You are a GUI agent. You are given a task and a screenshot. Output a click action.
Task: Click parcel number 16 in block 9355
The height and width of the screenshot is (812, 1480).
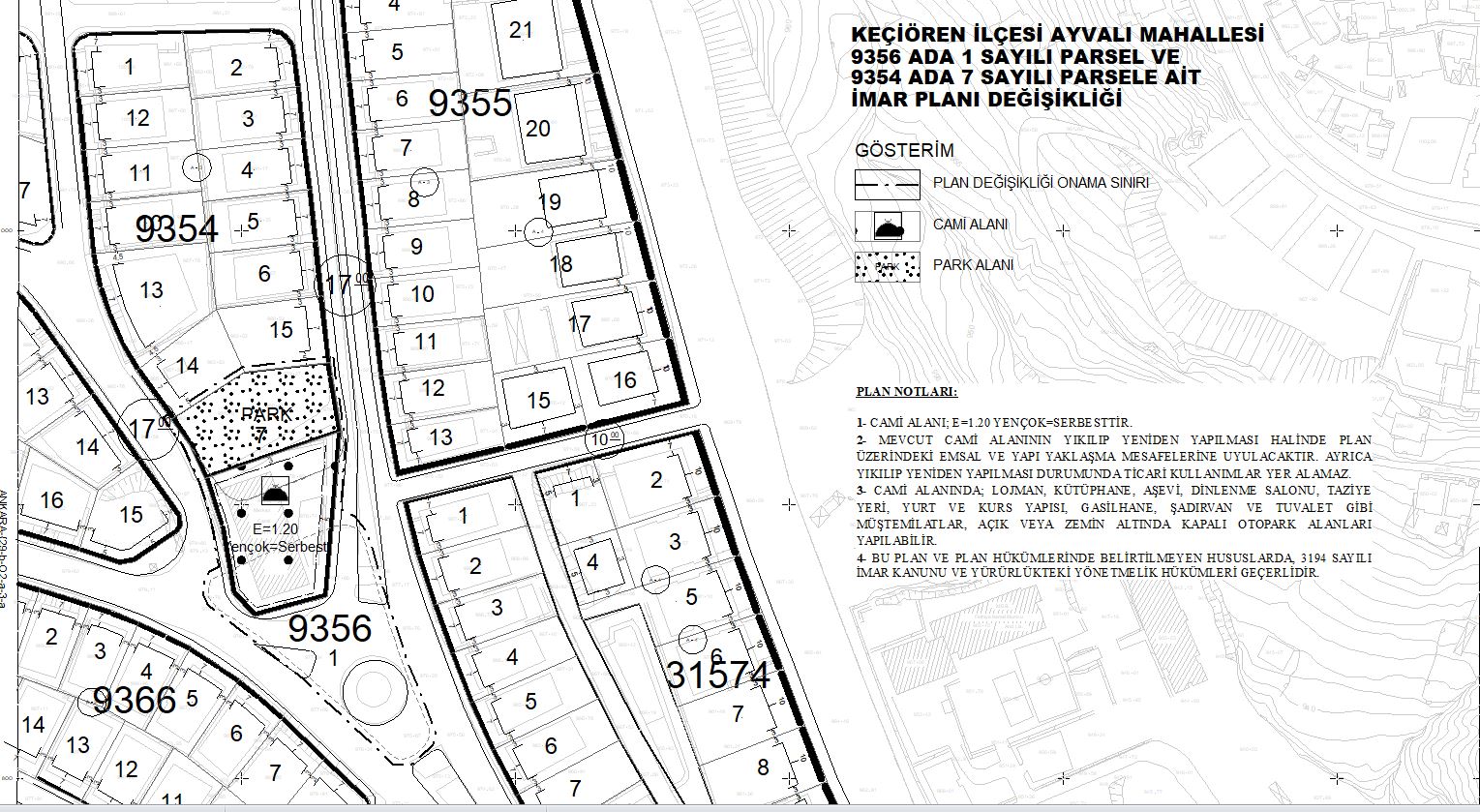coord(624,379)
